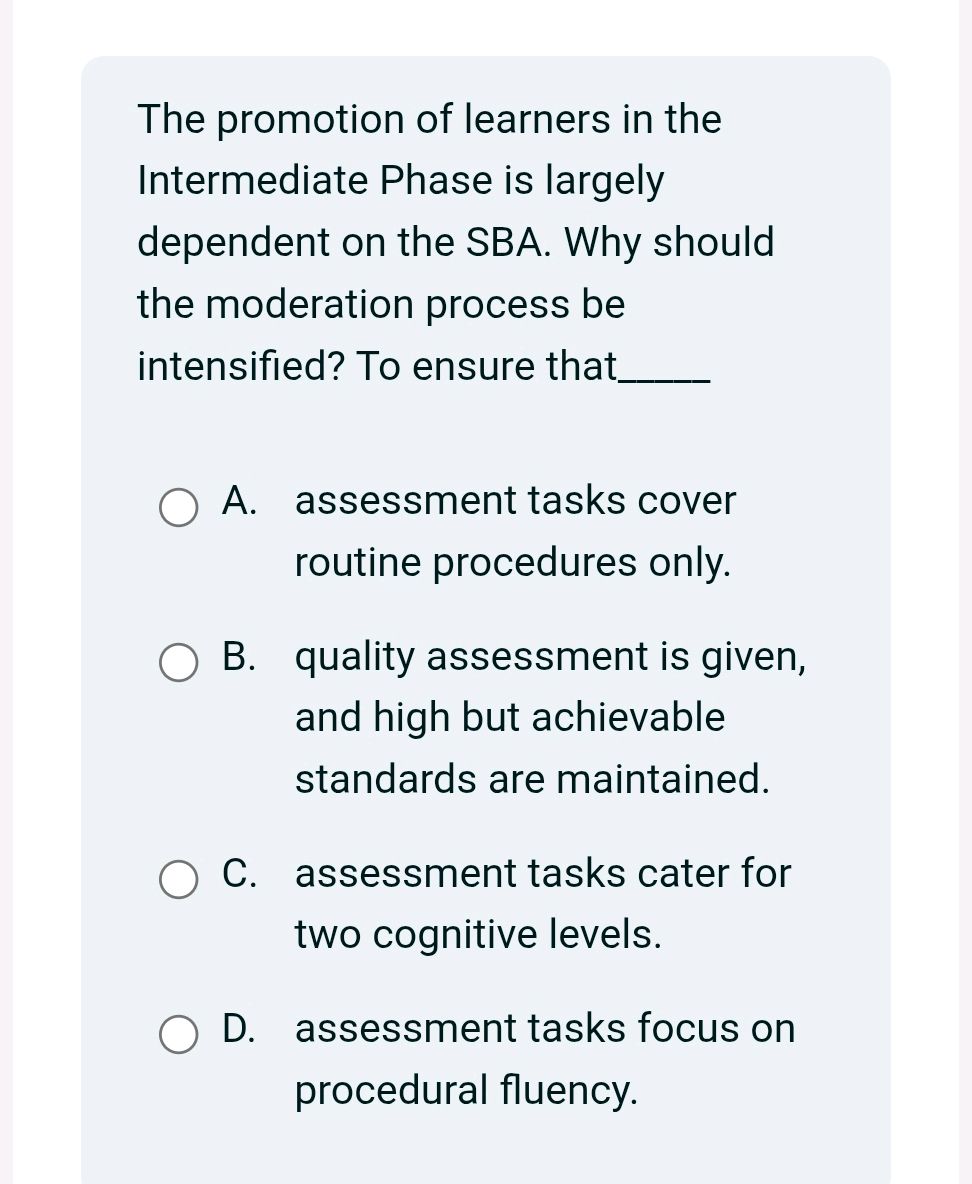
Task: Click the "assessment tasks cater for" answer text
Action: pyautogui.click(x=543, y=873)
